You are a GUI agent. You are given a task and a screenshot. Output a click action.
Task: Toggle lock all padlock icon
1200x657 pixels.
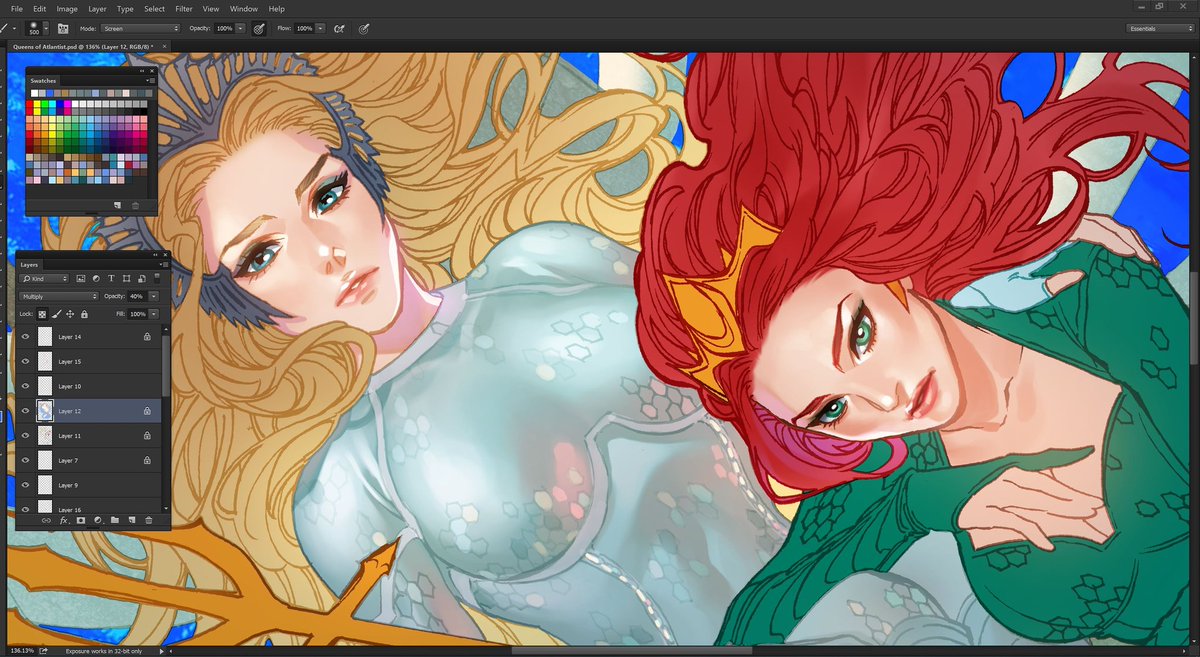coord(84,314)
